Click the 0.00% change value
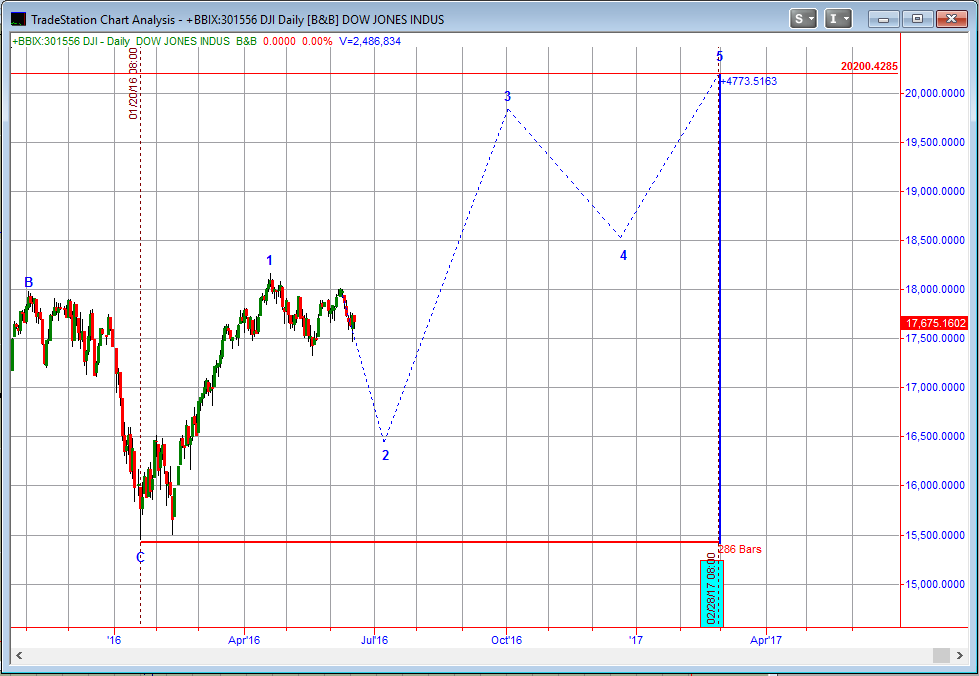The height and width of the screenshot is (676, 979). coord(317,41)
